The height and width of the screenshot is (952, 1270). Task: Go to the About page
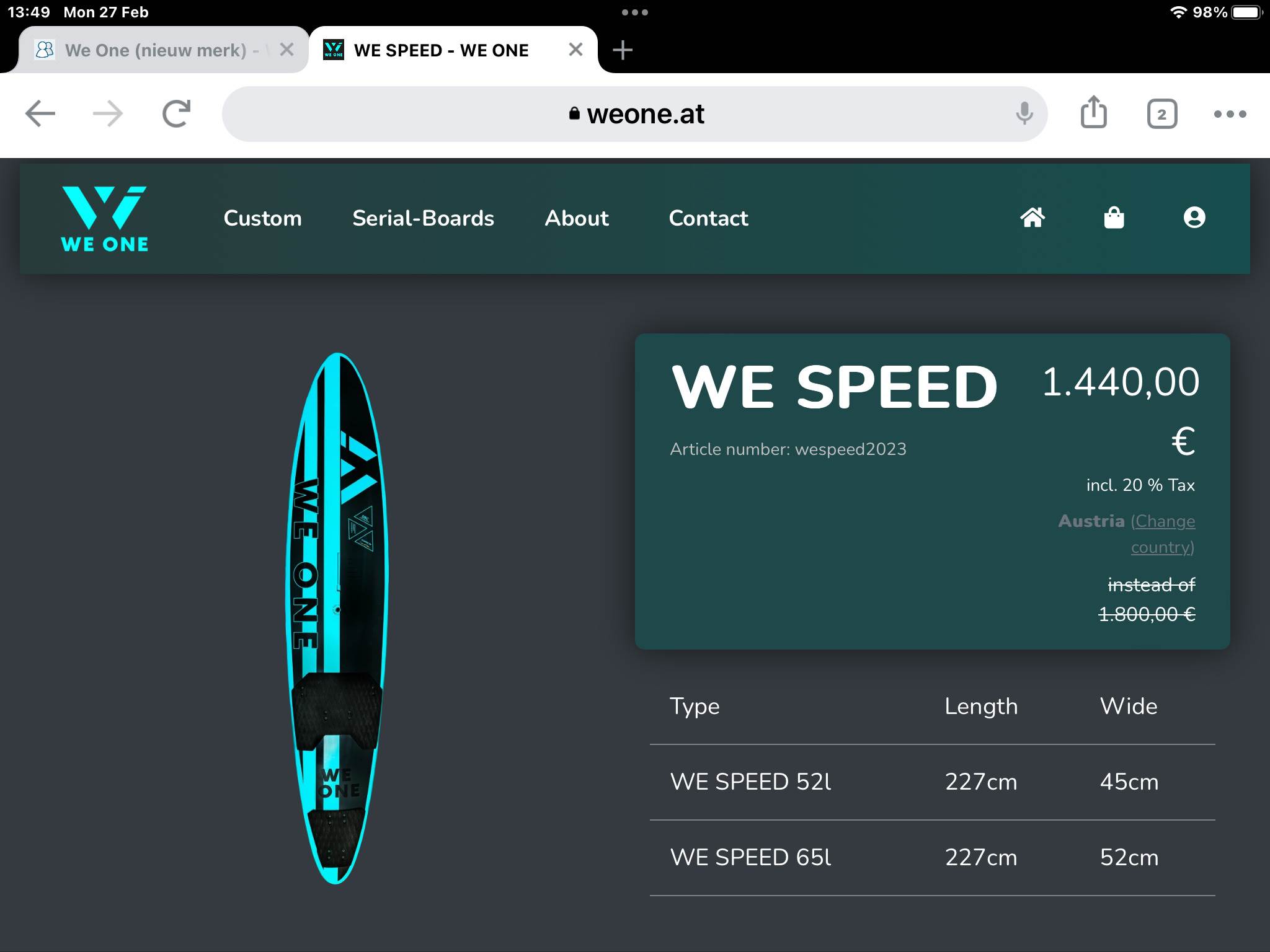pos(576,218)
